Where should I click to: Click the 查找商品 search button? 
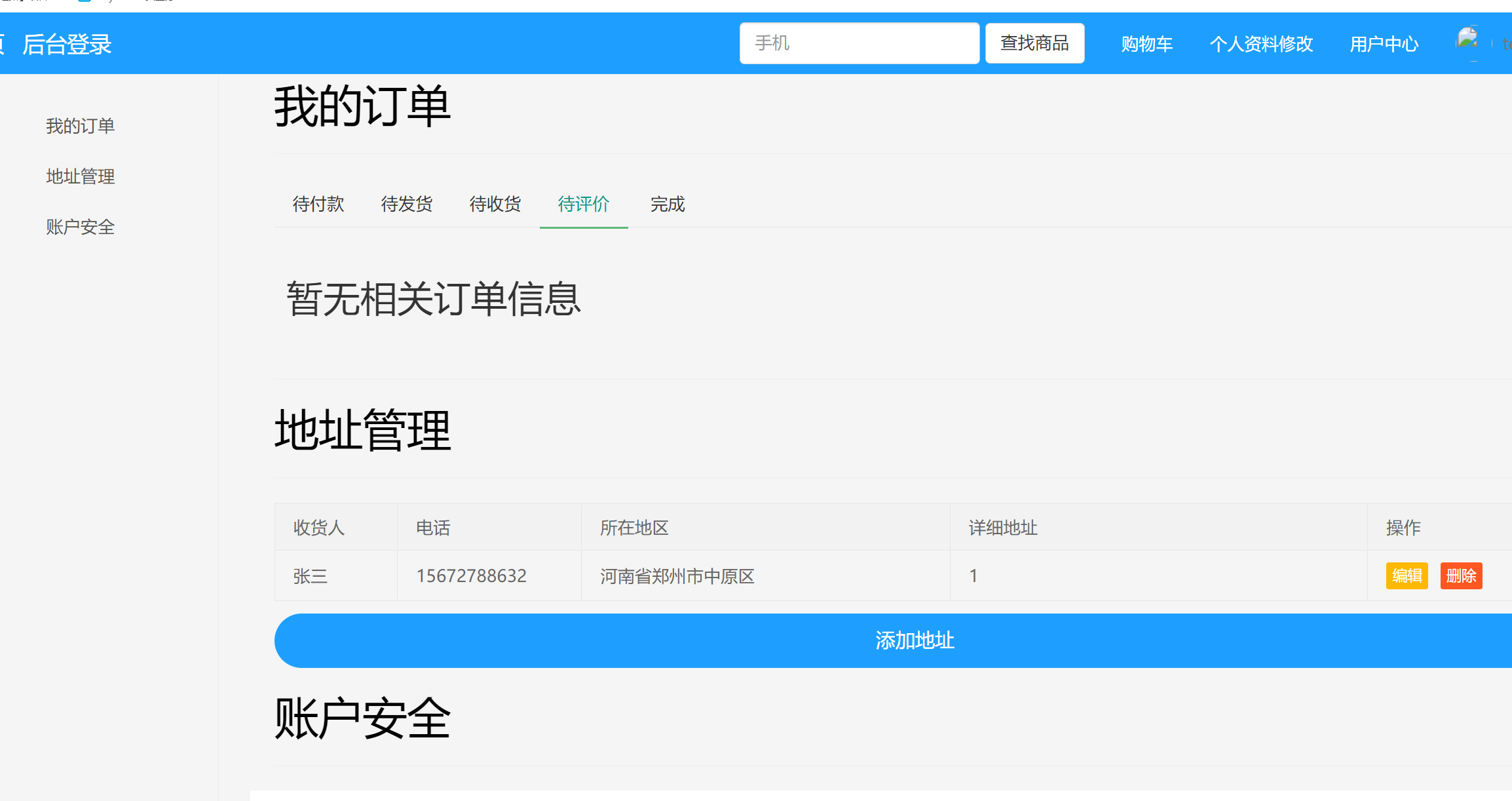[1034, 43]
